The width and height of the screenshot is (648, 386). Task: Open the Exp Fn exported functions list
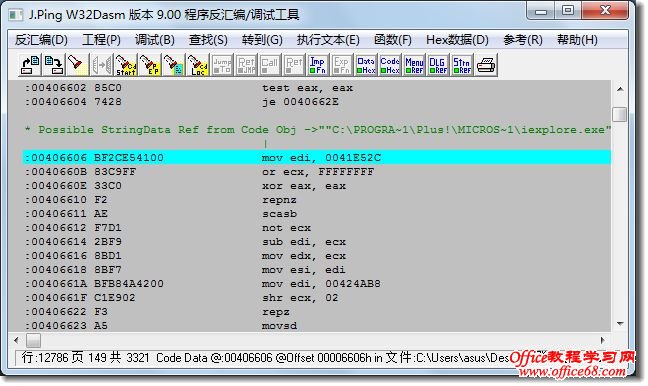tap(342, 65)
